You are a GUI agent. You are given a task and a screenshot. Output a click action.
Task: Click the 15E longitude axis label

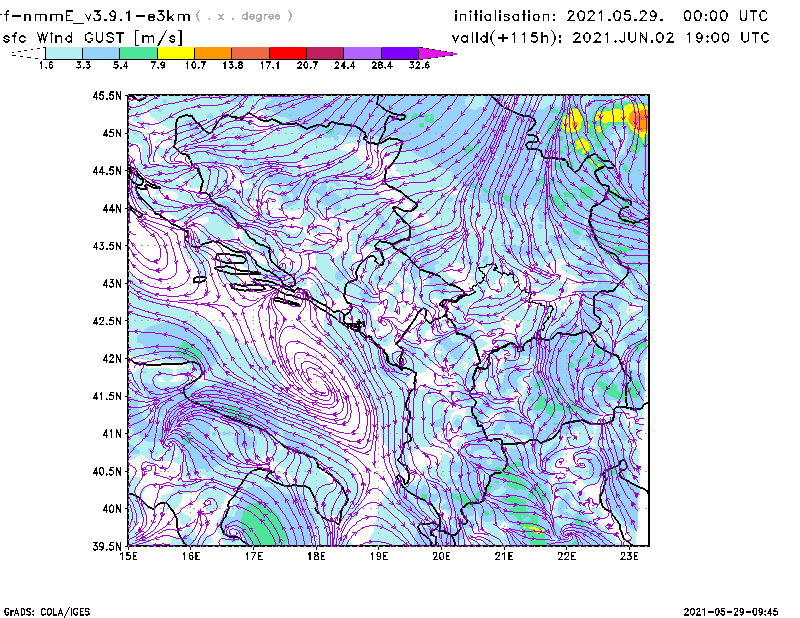tap(128, 557)
